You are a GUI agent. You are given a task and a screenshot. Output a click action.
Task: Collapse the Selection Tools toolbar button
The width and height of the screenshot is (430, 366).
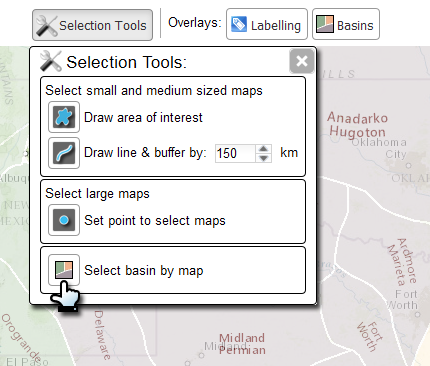[x=92, y=25]
